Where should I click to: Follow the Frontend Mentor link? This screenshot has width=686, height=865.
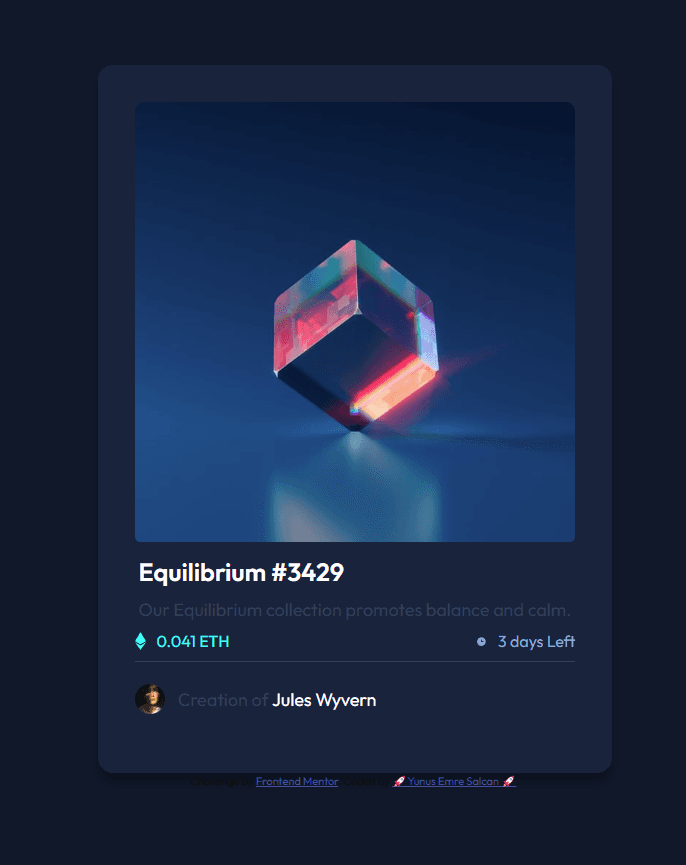(297, 781)
